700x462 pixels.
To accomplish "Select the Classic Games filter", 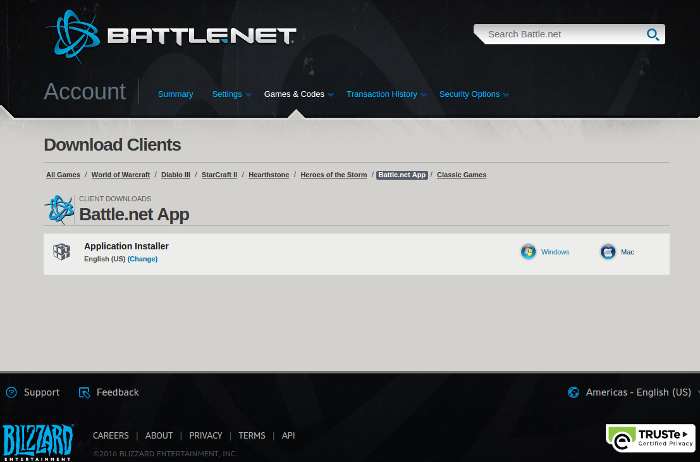I will (x=461, y=175).
